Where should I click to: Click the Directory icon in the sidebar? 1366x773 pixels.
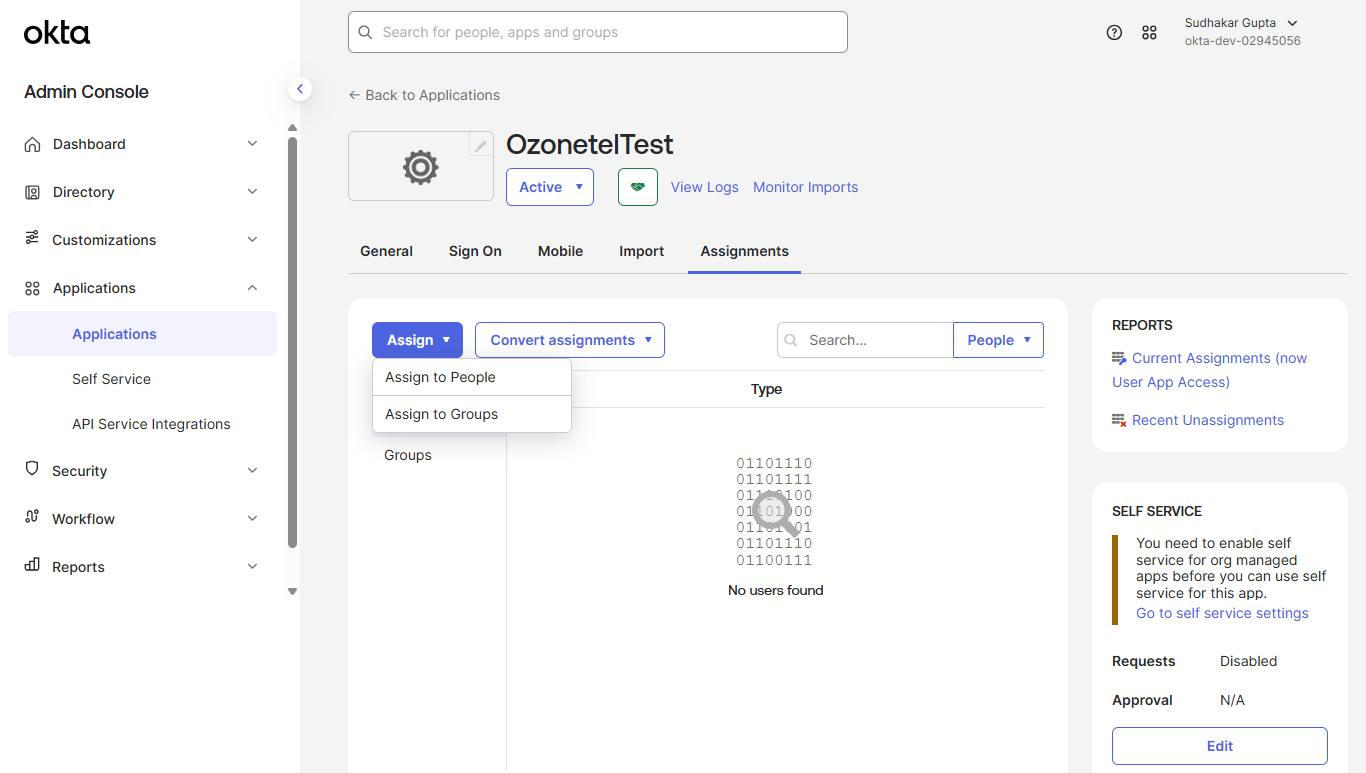pos(32,192)
